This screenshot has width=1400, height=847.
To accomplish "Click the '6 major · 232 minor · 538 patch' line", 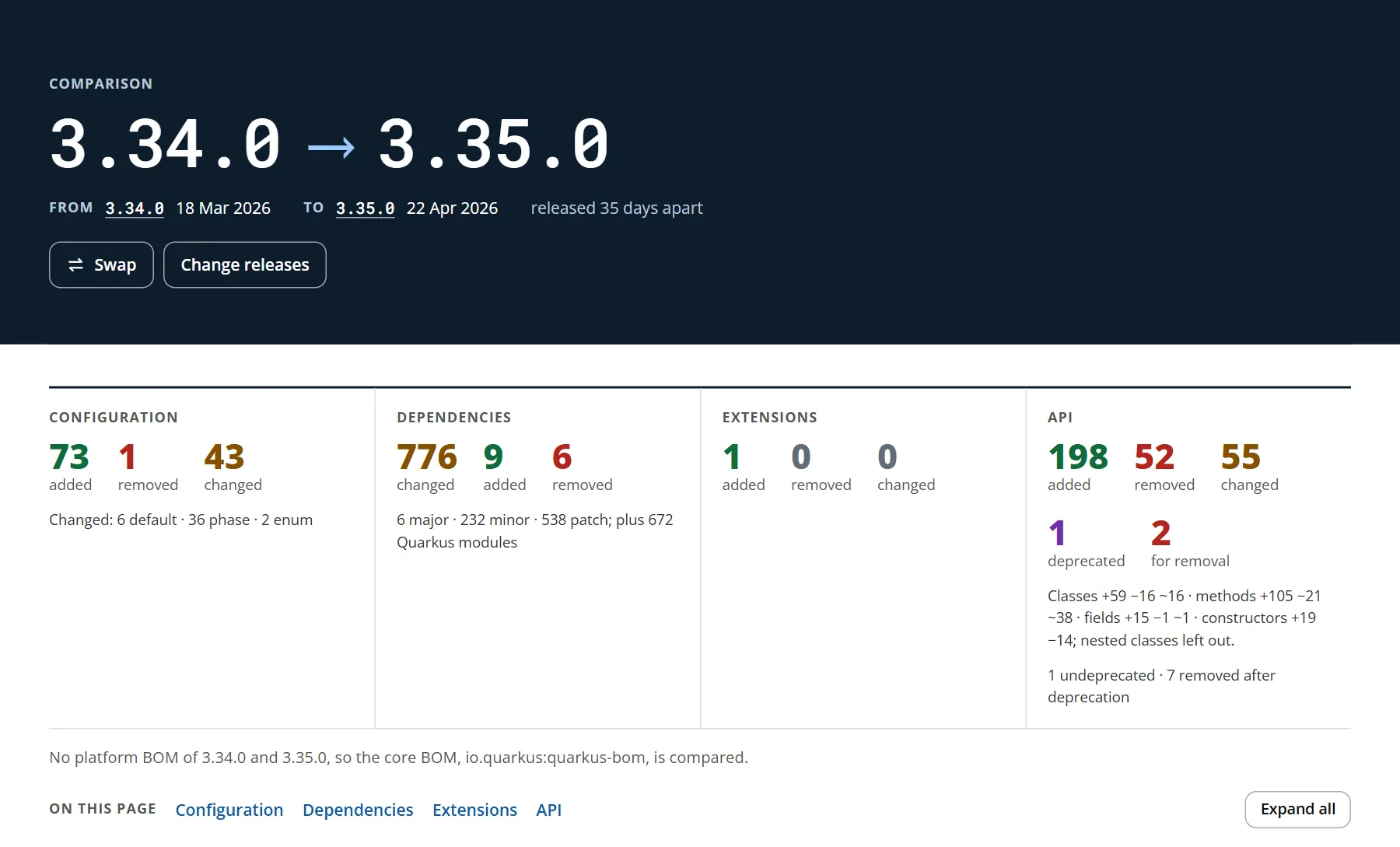I will tap(535, 531).
